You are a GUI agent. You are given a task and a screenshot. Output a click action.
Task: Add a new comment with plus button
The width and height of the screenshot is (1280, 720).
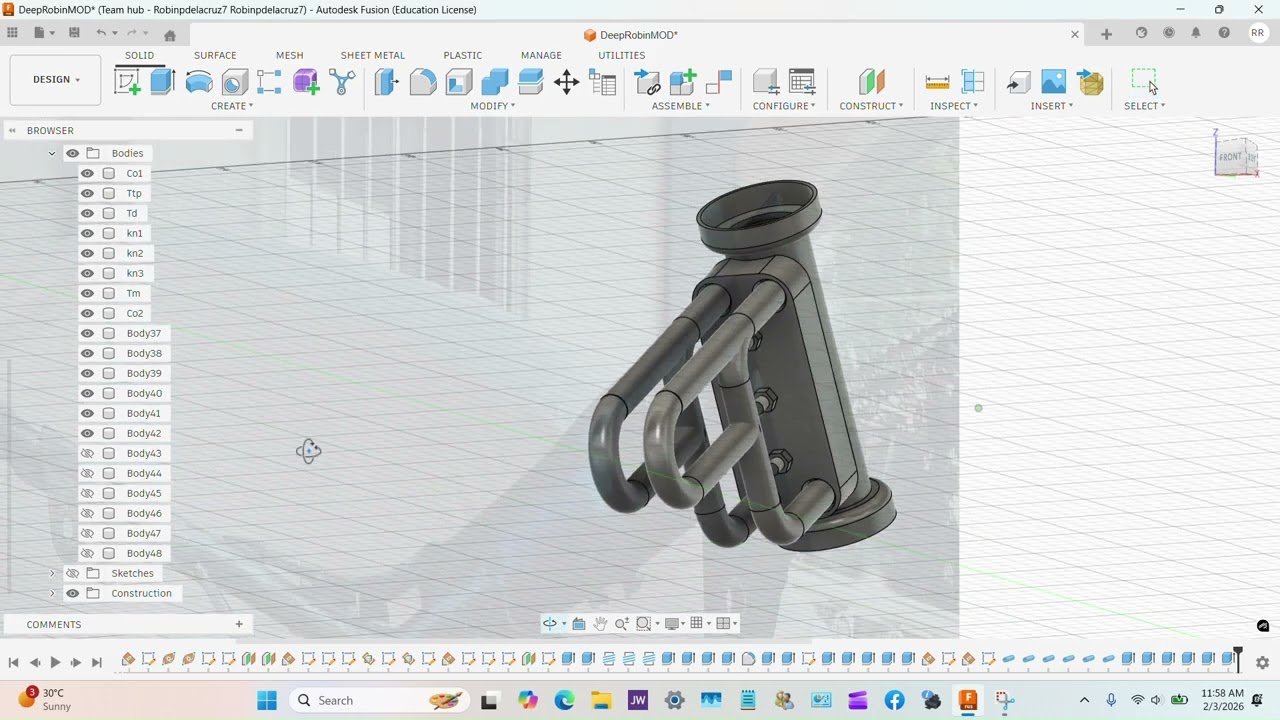tap(239, 624)
